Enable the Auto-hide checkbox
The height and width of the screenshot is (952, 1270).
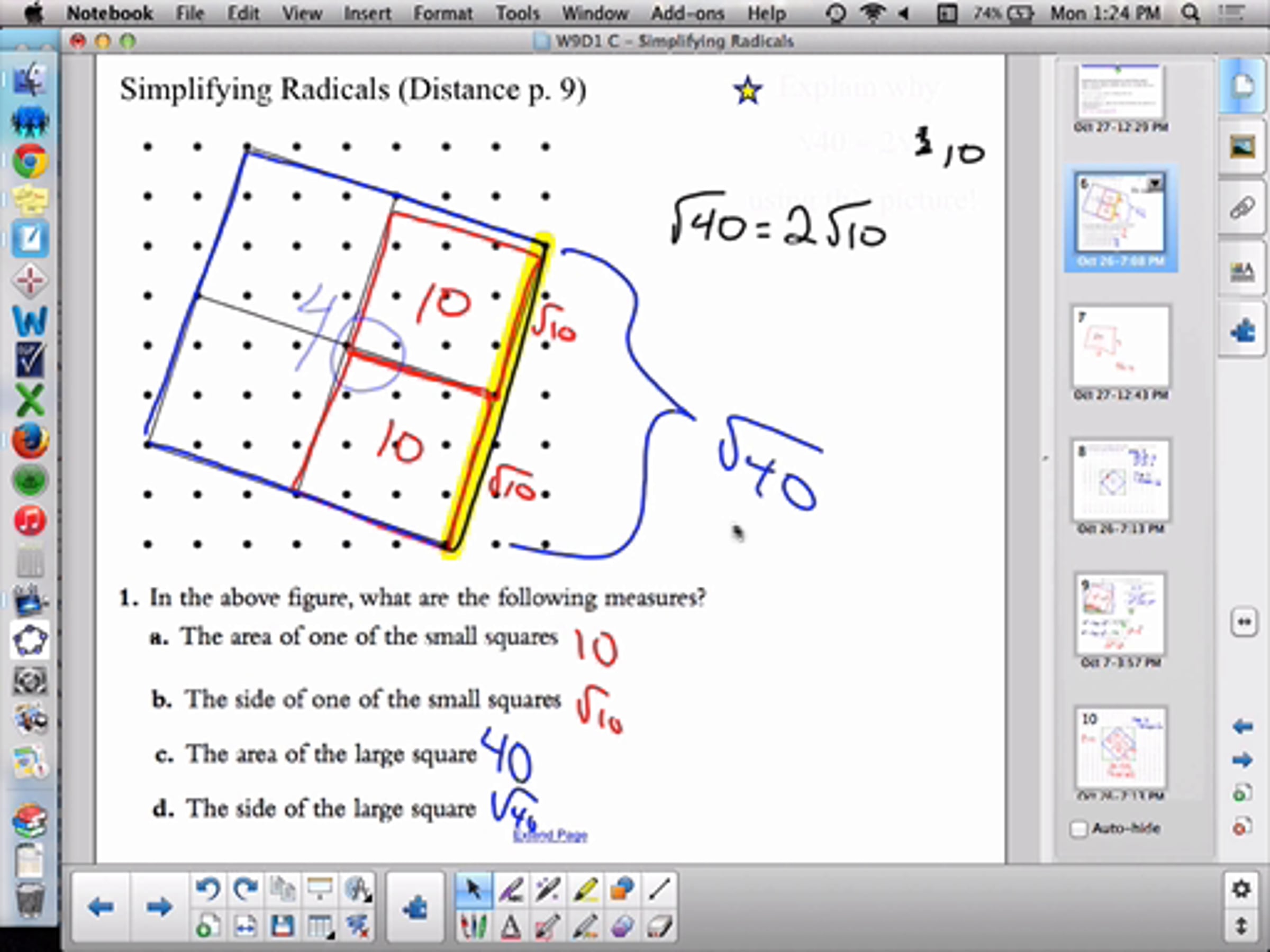click(1079, 829)
